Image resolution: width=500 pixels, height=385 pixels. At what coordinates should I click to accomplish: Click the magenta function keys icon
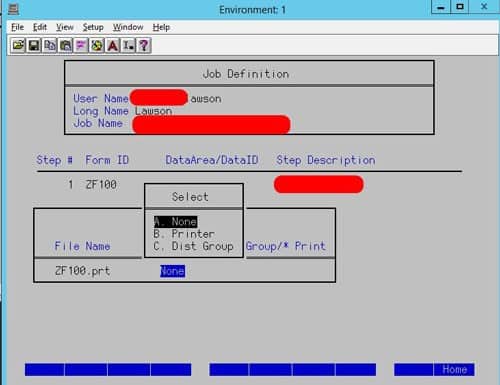click(81, 45)
